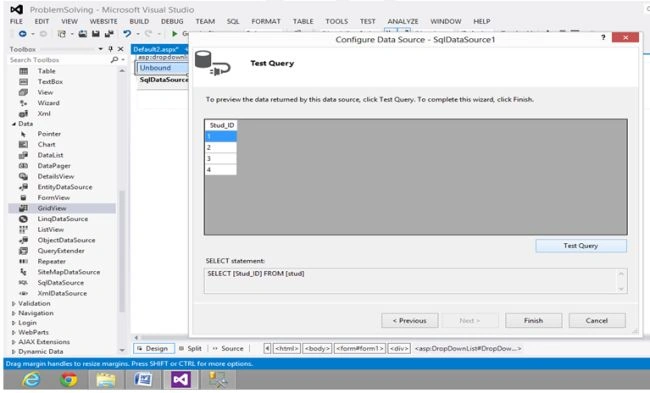The image size is (650, 393).
Task: Select the SiteMapDataSource control icon
Action: tap(24, 272)
